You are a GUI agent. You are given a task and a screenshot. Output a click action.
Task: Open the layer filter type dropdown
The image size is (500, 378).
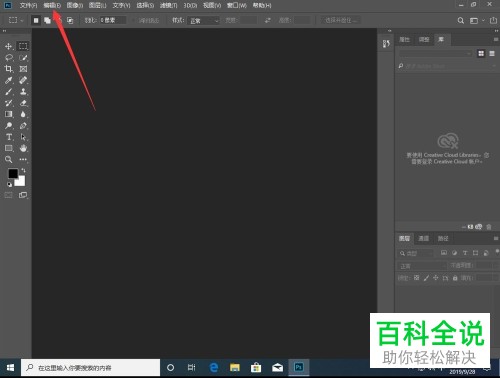tap(417, 253)
